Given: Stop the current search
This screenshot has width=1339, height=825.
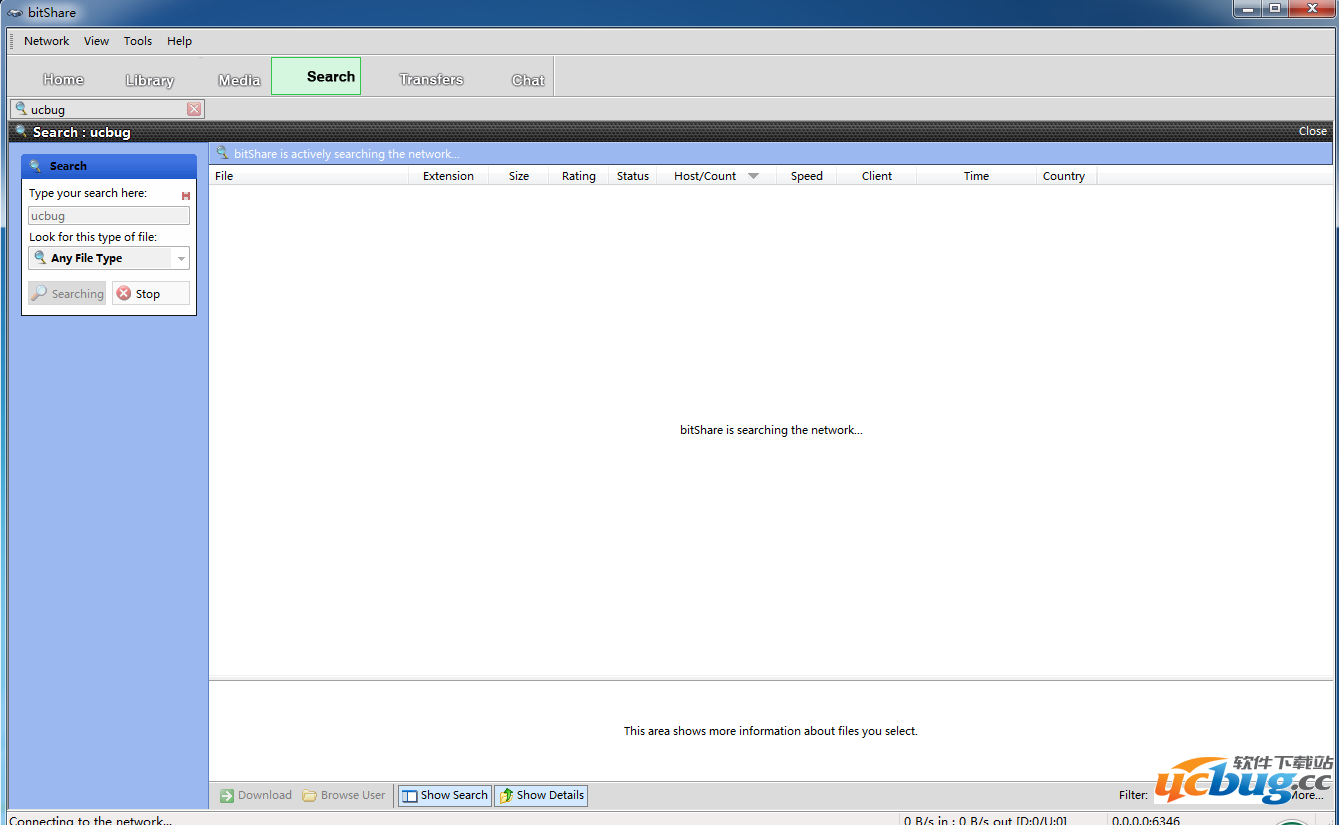Looking at the screenshot, I should (x=150, y=293).
